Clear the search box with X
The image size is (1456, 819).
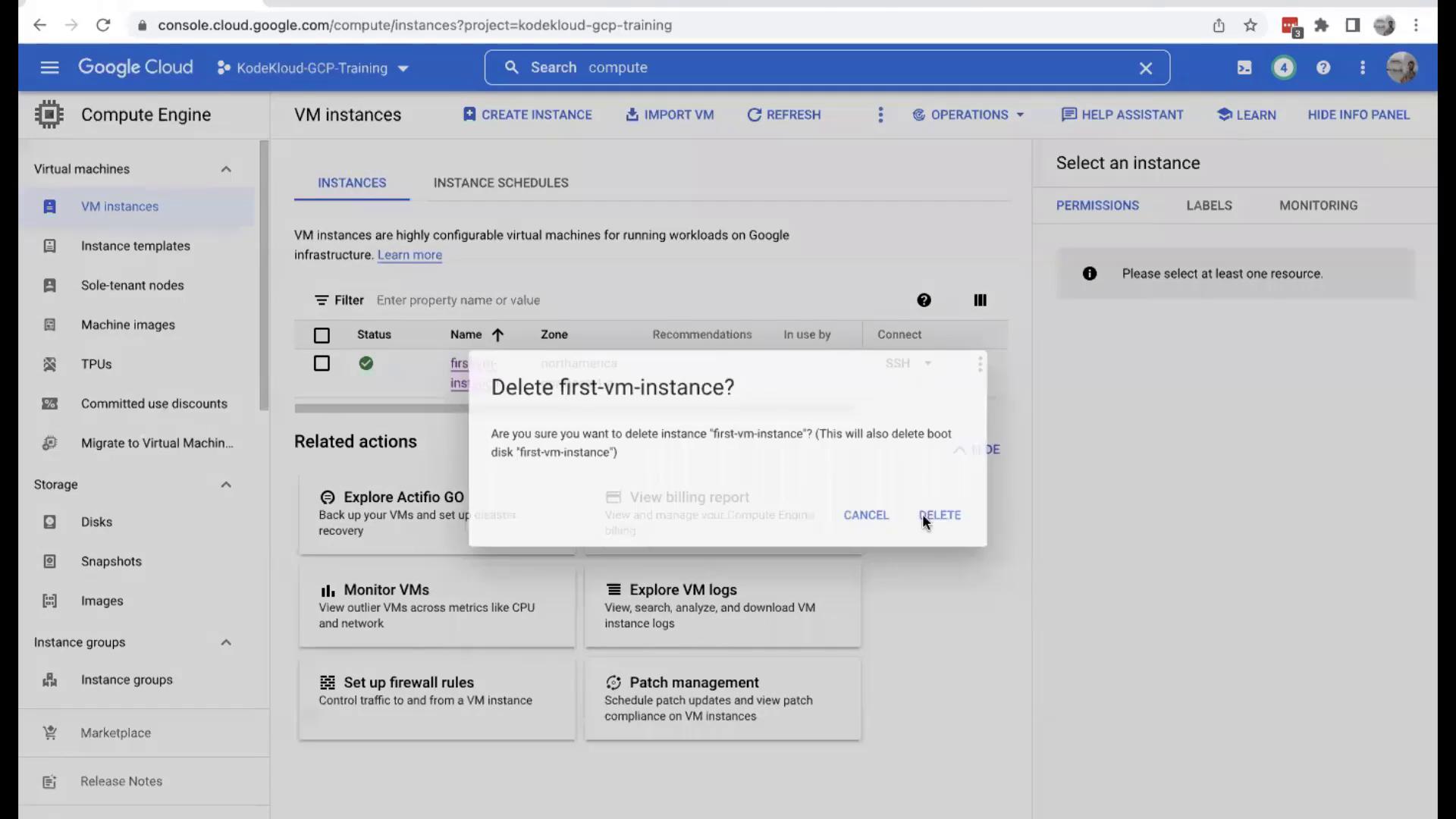coord(1145,68)
